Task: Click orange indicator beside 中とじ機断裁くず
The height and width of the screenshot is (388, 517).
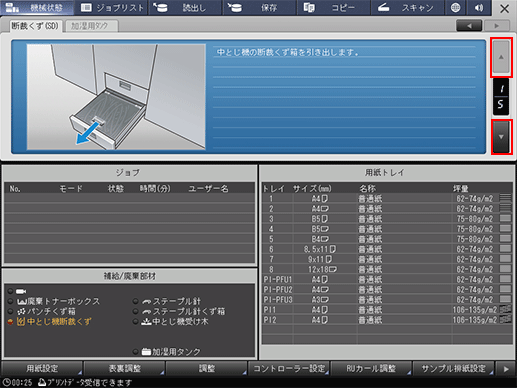Action: tap(11, 322)
